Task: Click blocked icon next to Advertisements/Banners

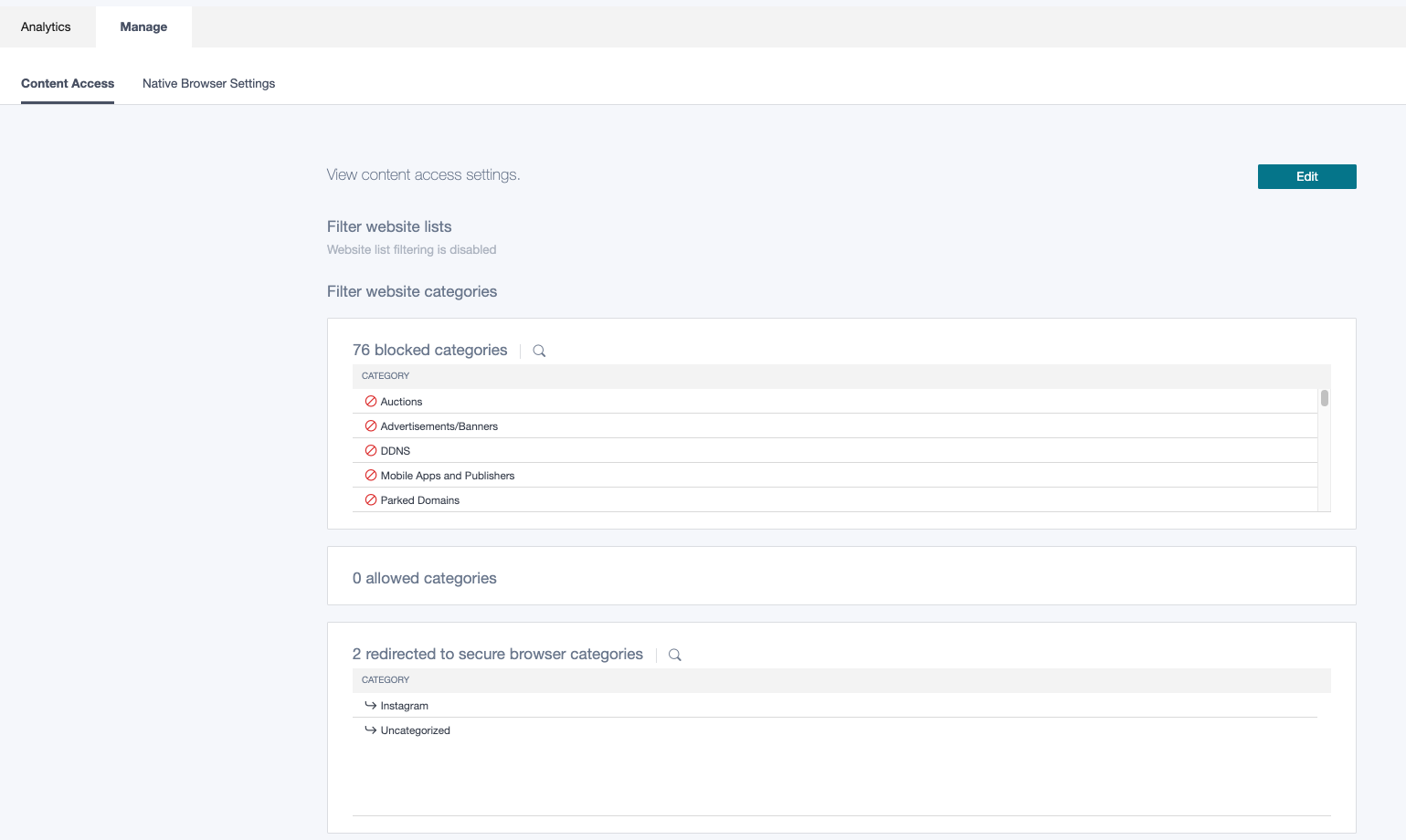Action: tap(371, 426)
